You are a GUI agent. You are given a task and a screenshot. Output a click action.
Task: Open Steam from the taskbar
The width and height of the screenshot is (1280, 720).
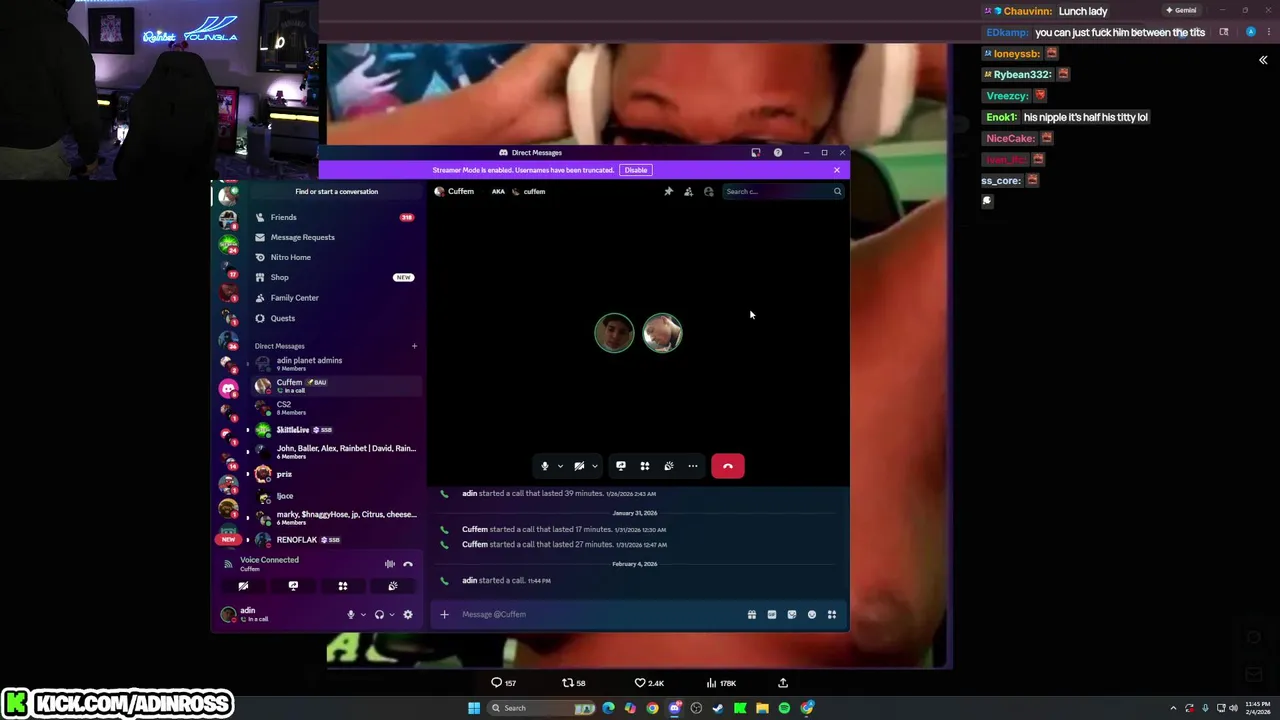click(718, 708)
